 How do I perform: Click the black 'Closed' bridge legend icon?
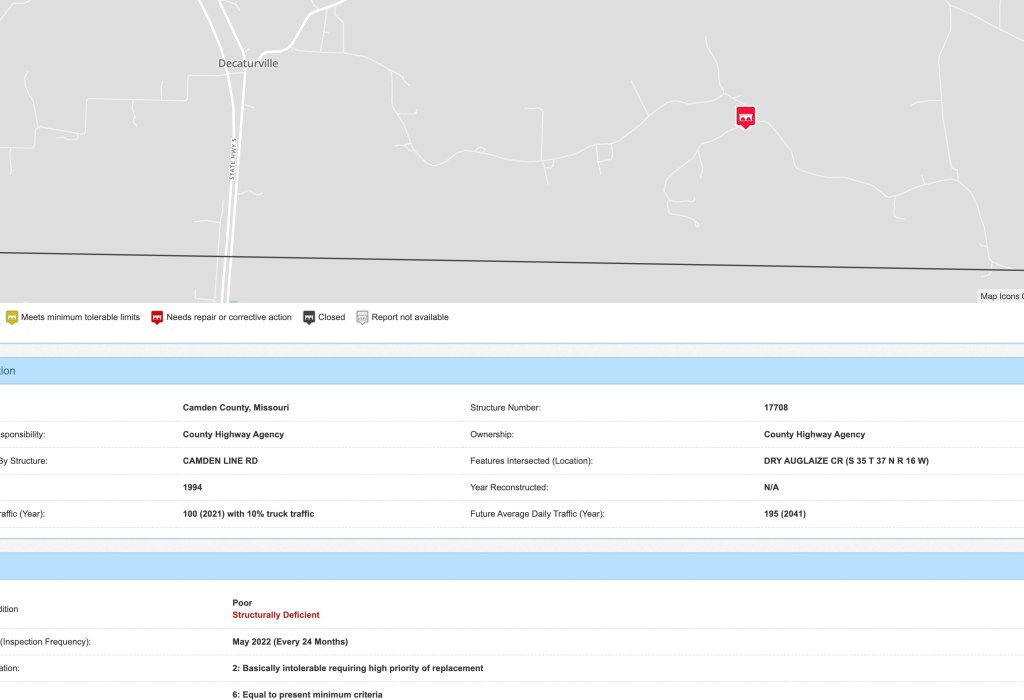point(309,317)
